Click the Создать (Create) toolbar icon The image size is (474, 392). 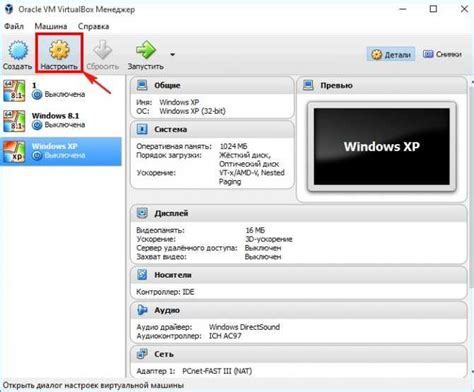[18, 50]
